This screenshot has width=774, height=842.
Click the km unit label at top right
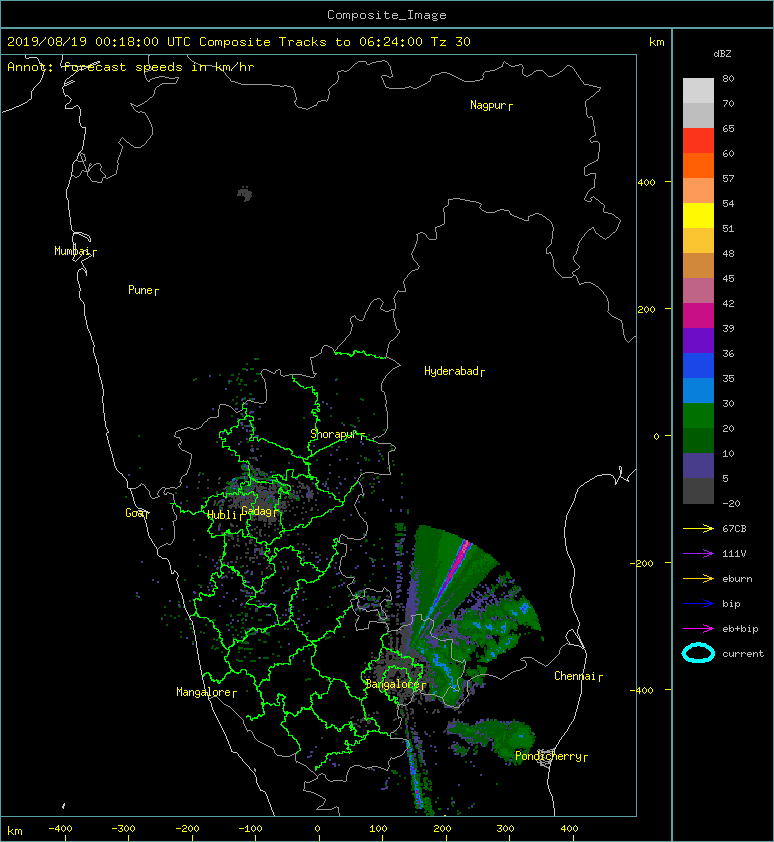(x=656, y=42)
